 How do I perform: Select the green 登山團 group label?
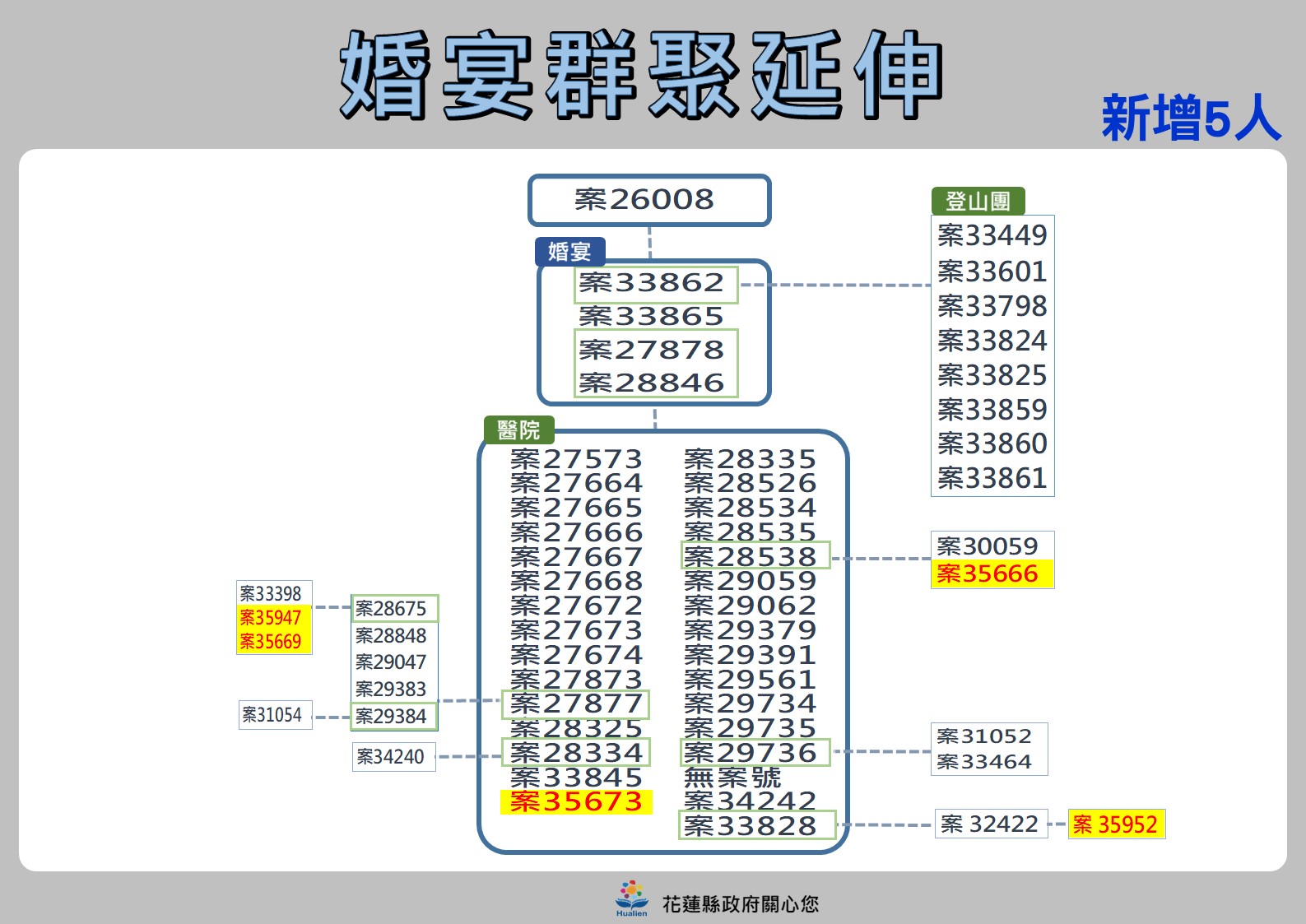click(x=977, y=201)
